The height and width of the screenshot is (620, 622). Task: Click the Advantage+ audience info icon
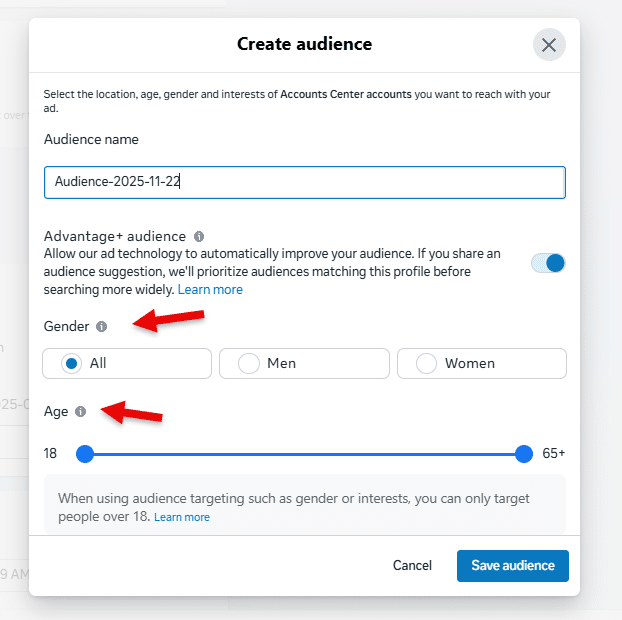click(x=199, y=237)
